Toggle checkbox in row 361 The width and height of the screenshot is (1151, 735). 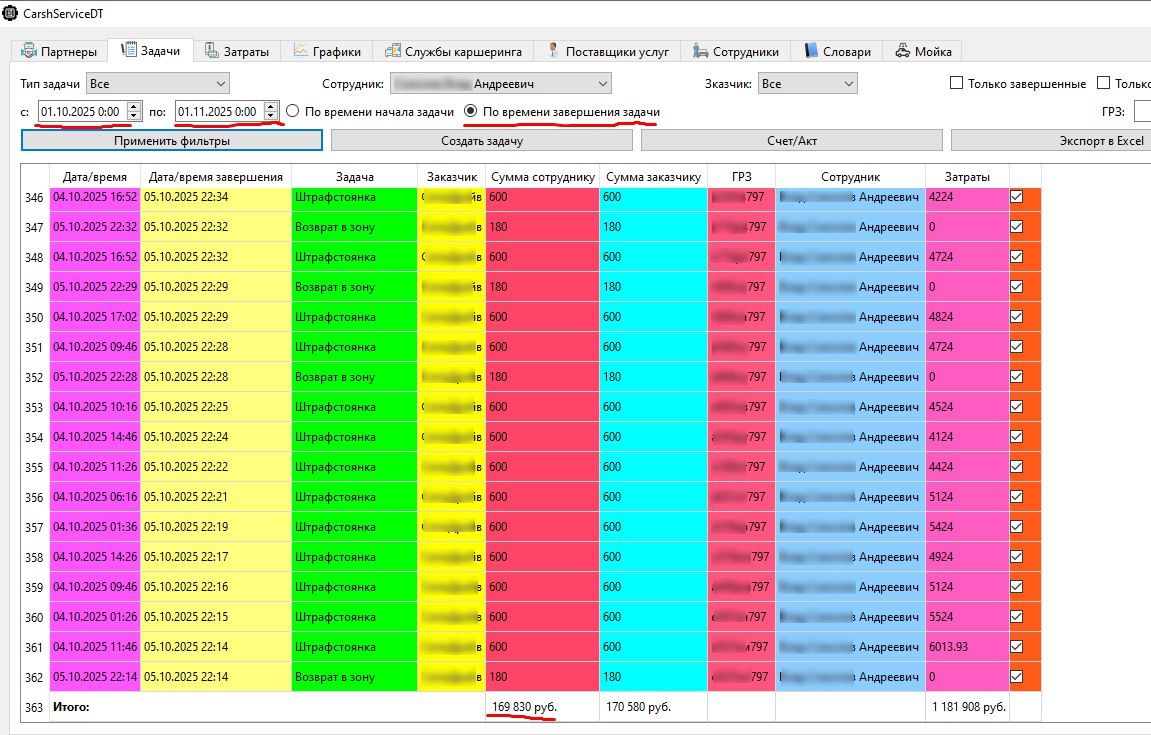click(1017, 647)
